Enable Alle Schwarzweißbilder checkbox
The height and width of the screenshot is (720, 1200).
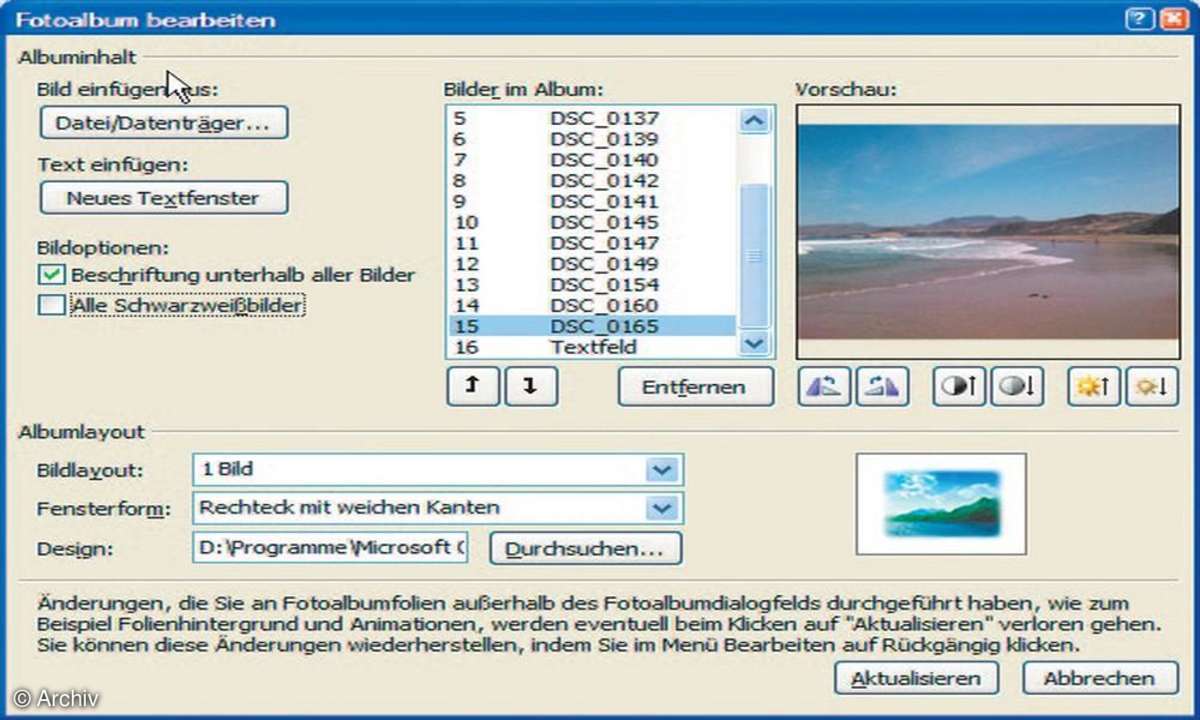pyautogui.click(x=53, y=305)
